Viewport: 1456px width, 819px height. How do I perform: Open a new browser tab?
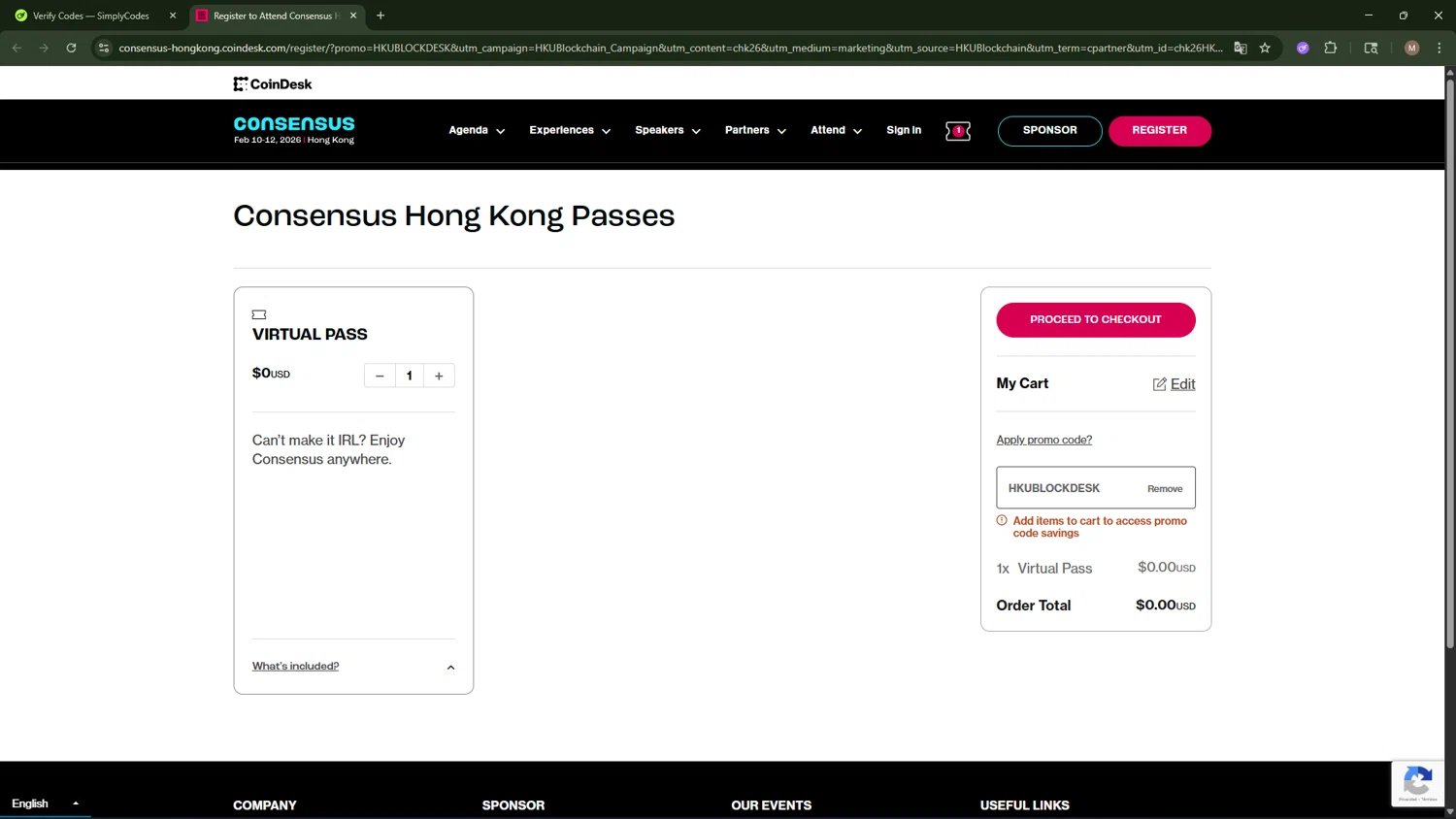tap(381, 16)
